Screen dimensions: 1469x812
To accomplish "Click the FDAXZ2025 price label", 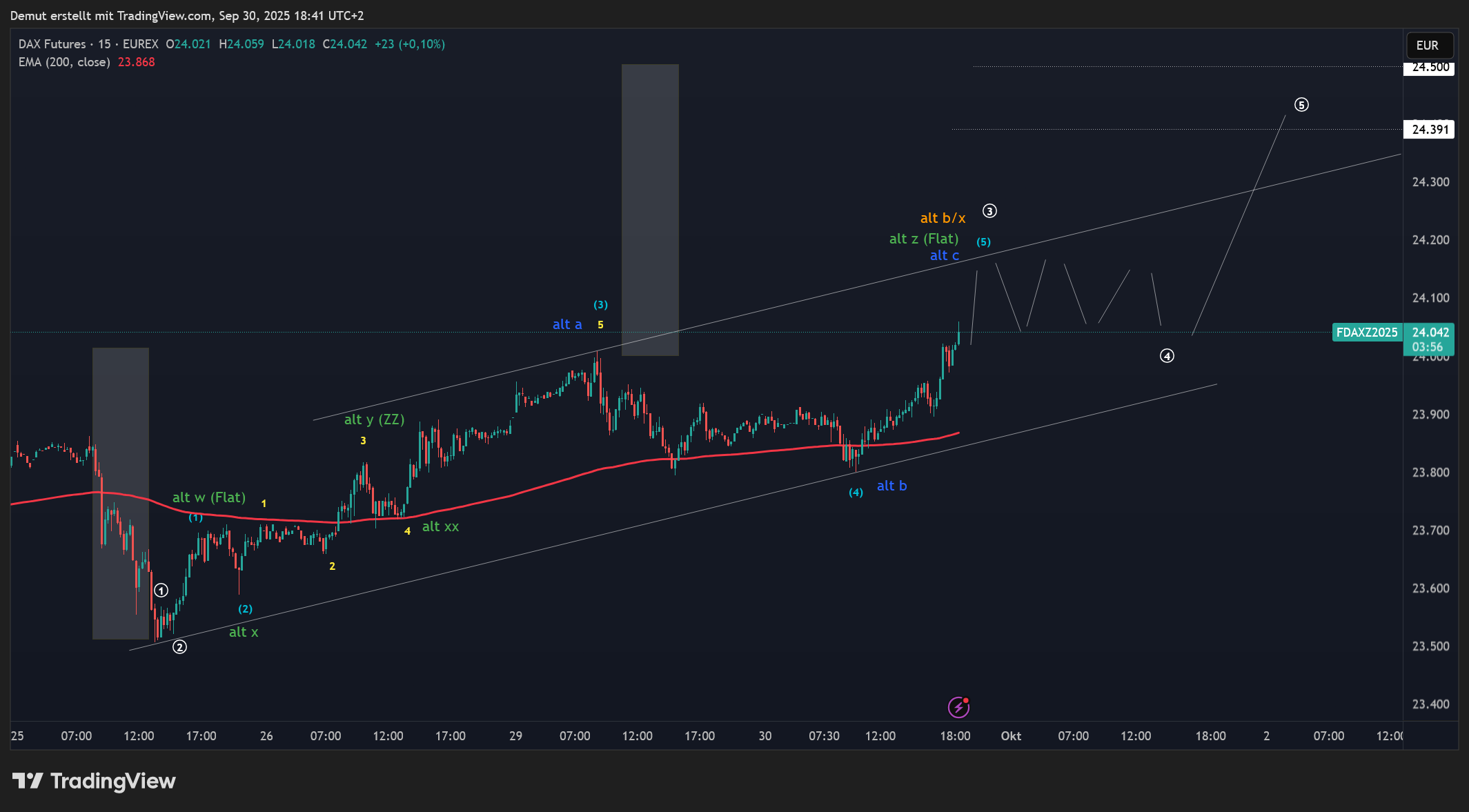I will 1366,333.
